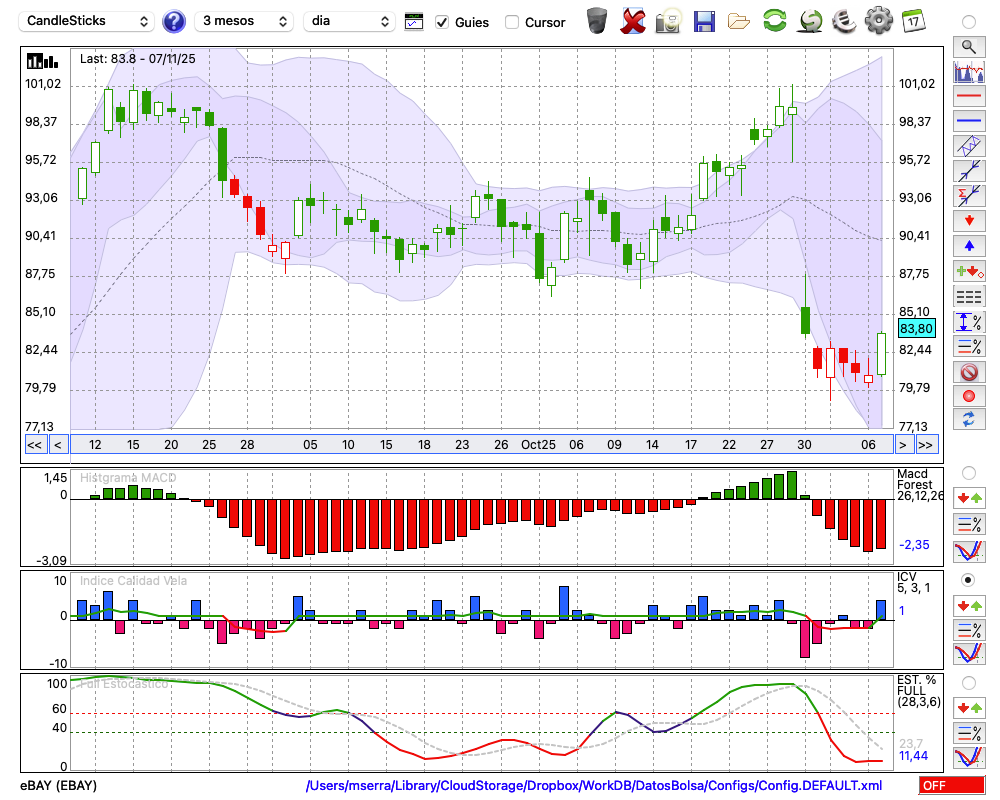Jump to chart end with >> button
The height and width of the screenshot is (800, 1000).
(927, 445)
